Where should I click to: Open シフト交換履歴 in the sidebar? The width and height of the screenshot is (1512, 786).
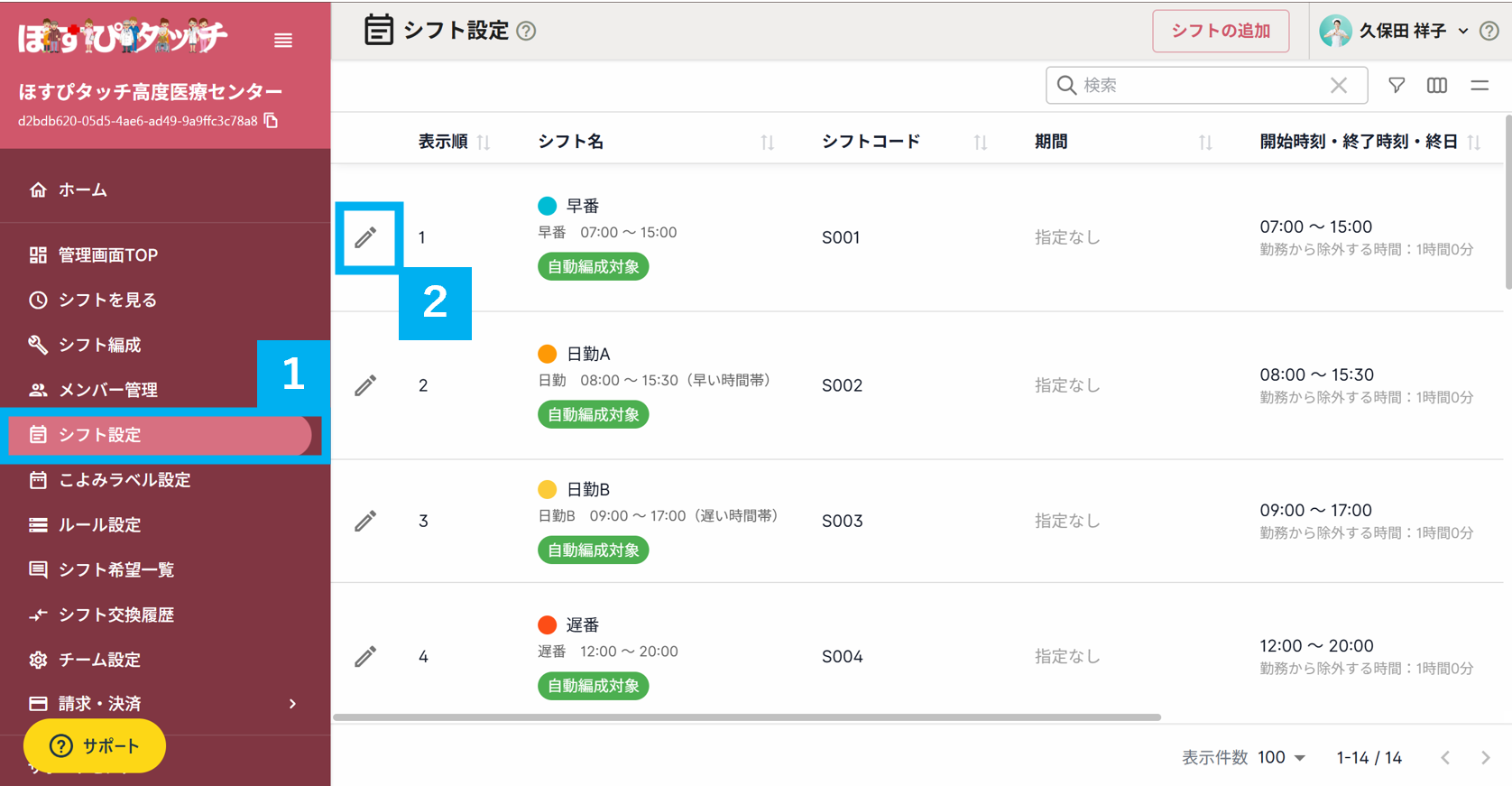(165, 615)
